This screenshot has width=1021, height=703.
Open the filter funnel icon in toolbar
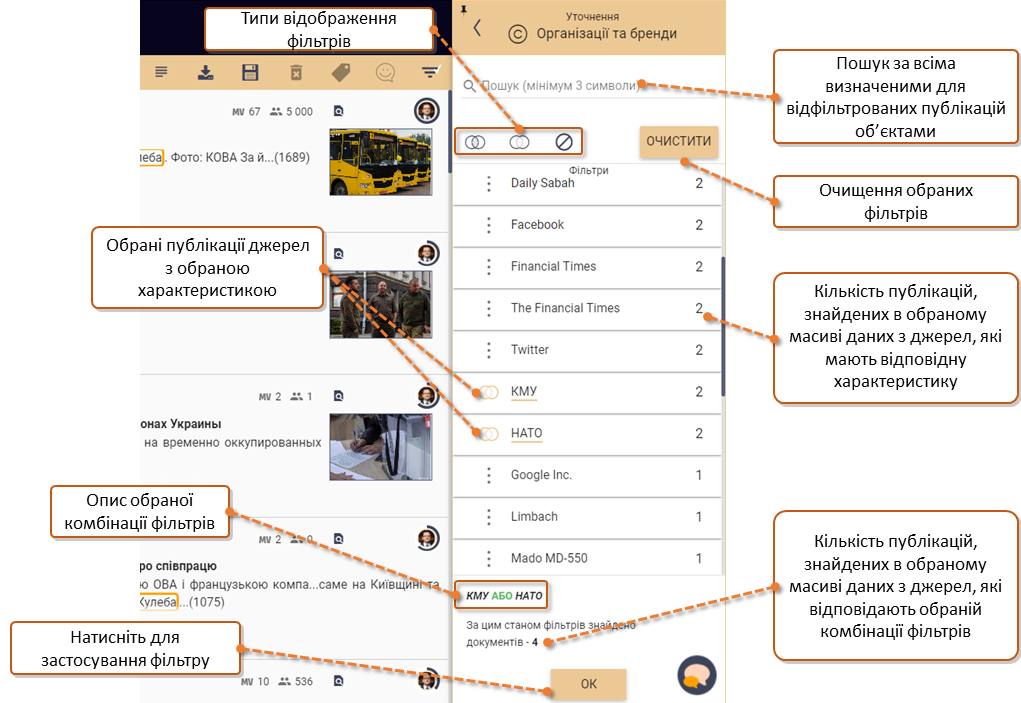coord(430,72)
